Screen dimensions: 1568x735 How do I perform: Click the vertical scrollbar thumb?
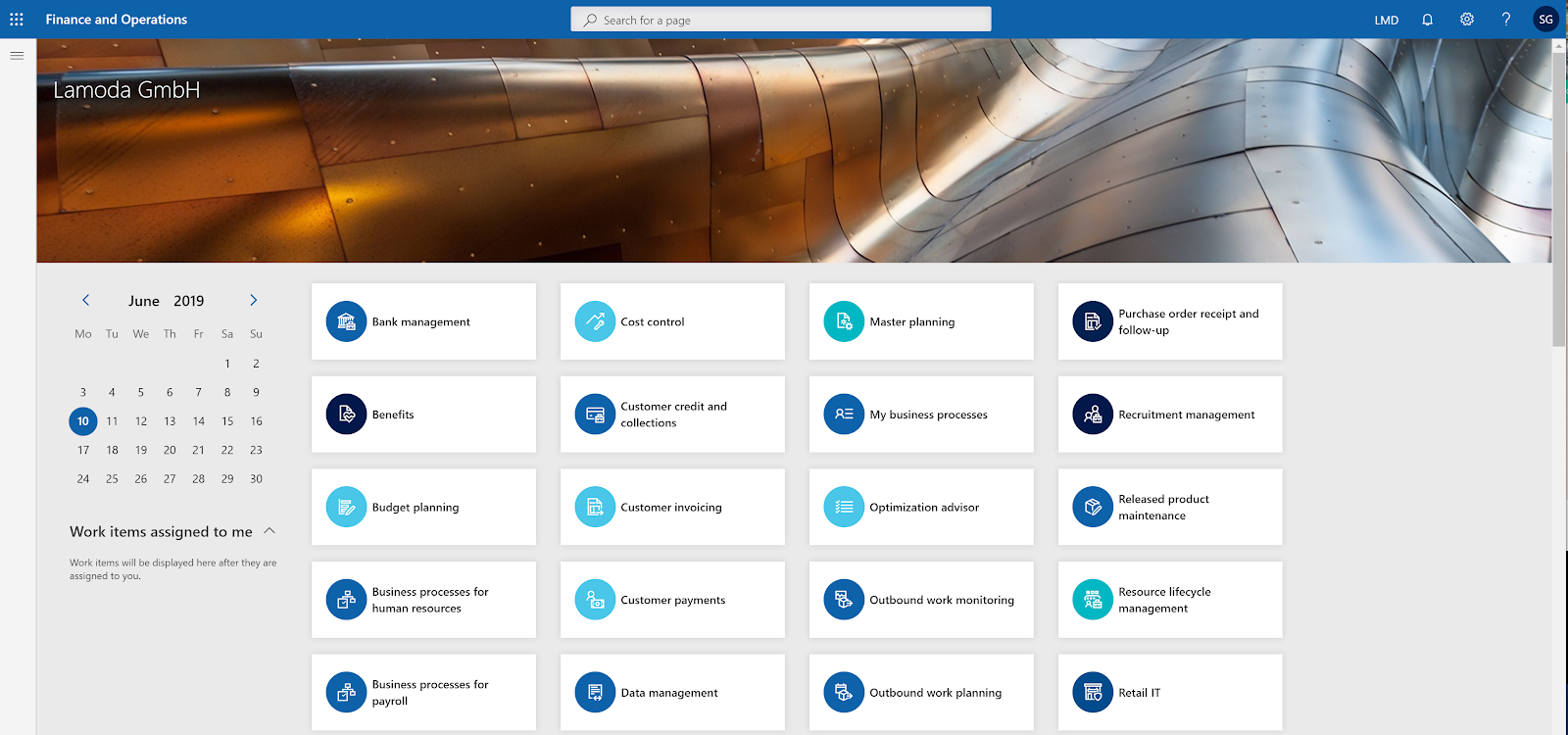click(x=1558, y=199)
